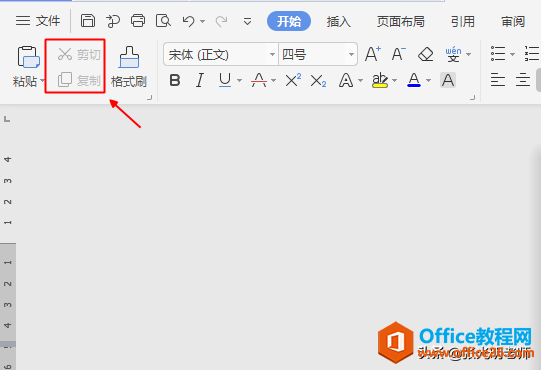This screenshot has height=370, width=541.
Task: Apply blue font color
Action: [x=414, y=80]
